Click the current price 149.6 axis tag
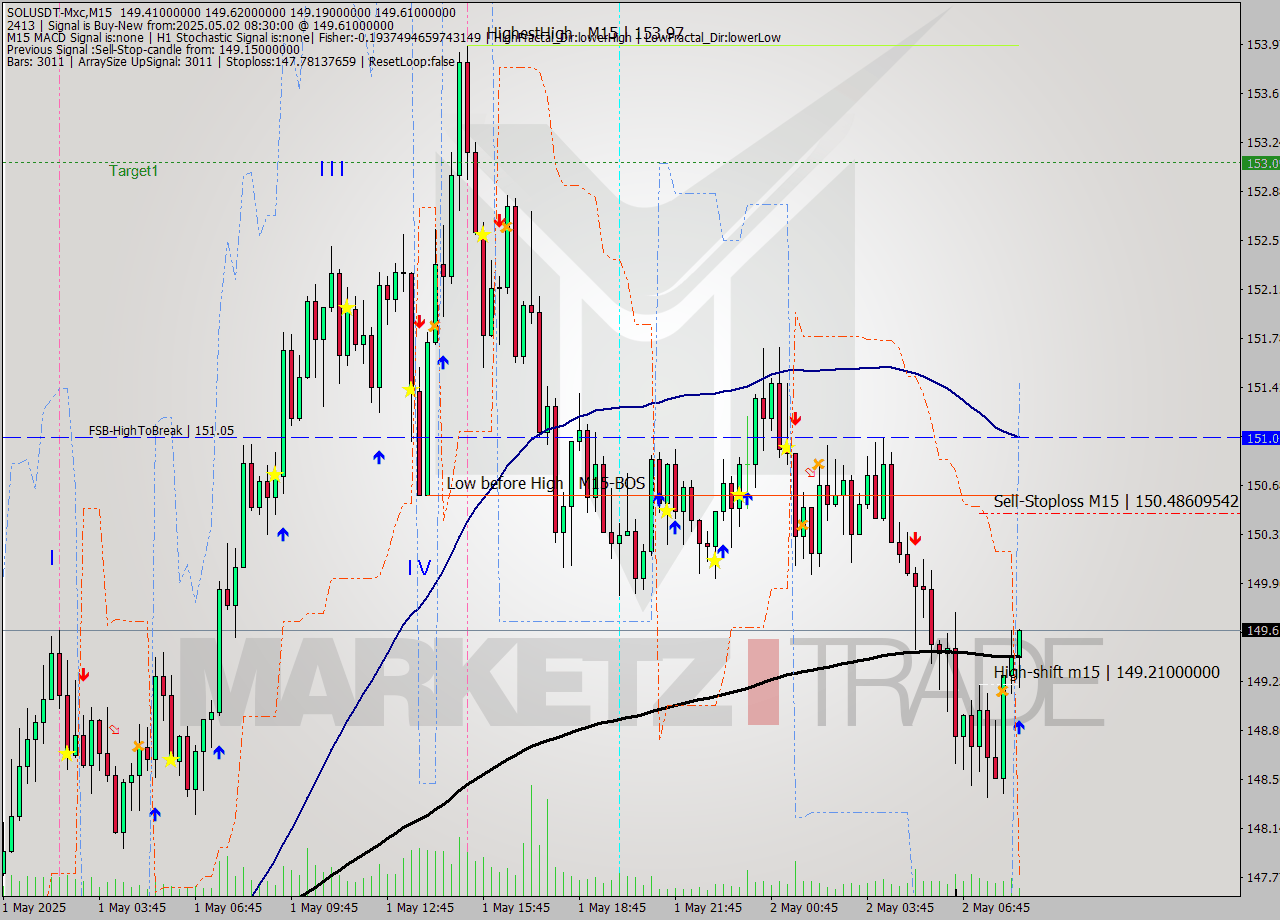 click(x=1259, y=630)
